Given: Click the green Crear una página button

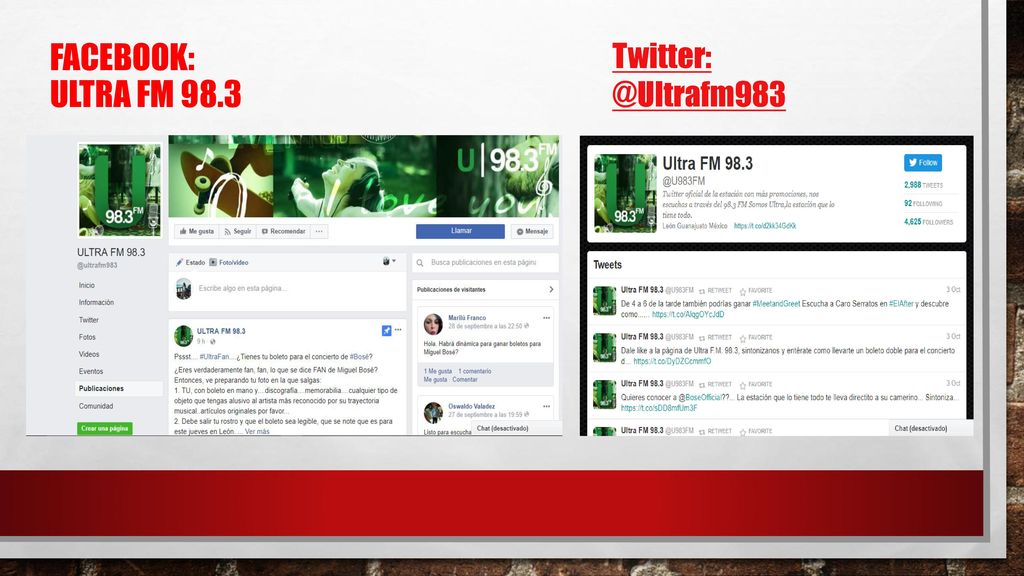Looking at the screenshot, I should tap(104, 428).
